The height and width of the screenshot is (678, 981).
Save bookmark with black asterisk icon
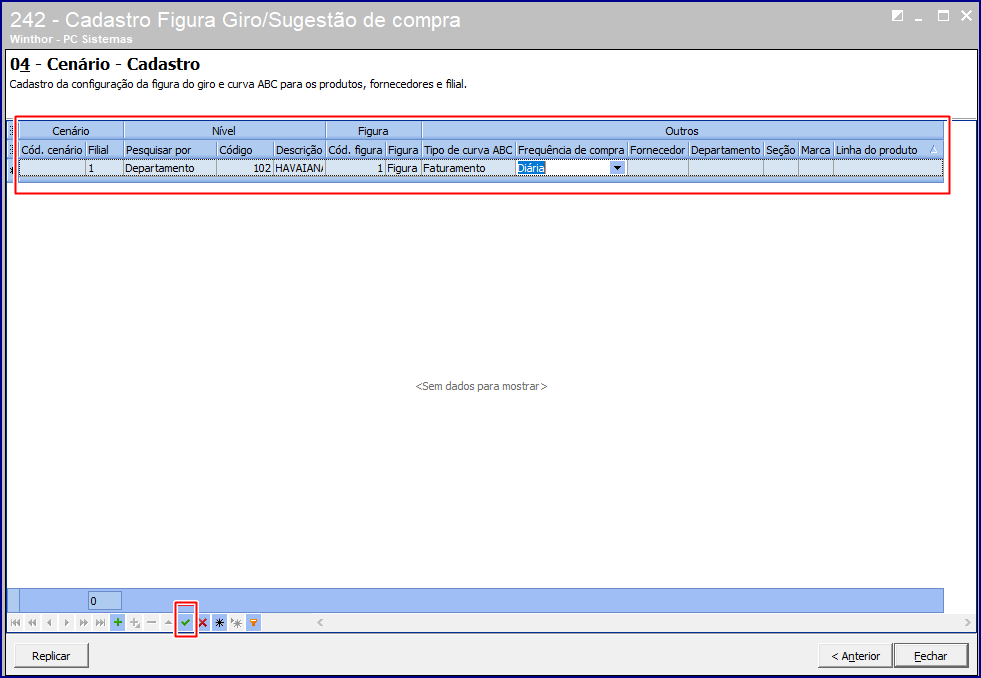(x=220, y=623)
